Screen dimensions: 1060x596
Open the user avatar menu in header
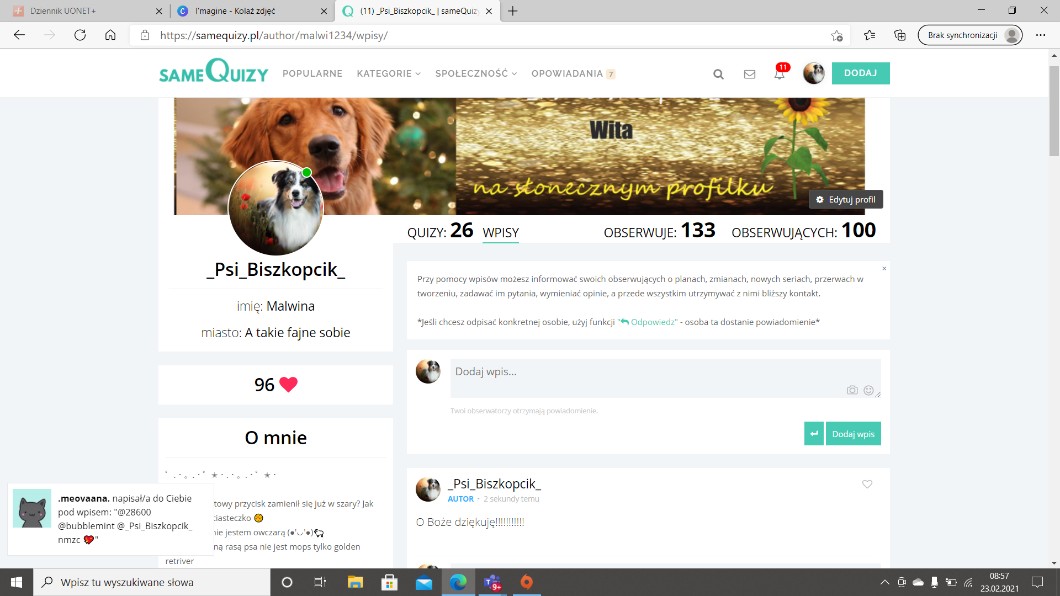click(x=814, y=74)
